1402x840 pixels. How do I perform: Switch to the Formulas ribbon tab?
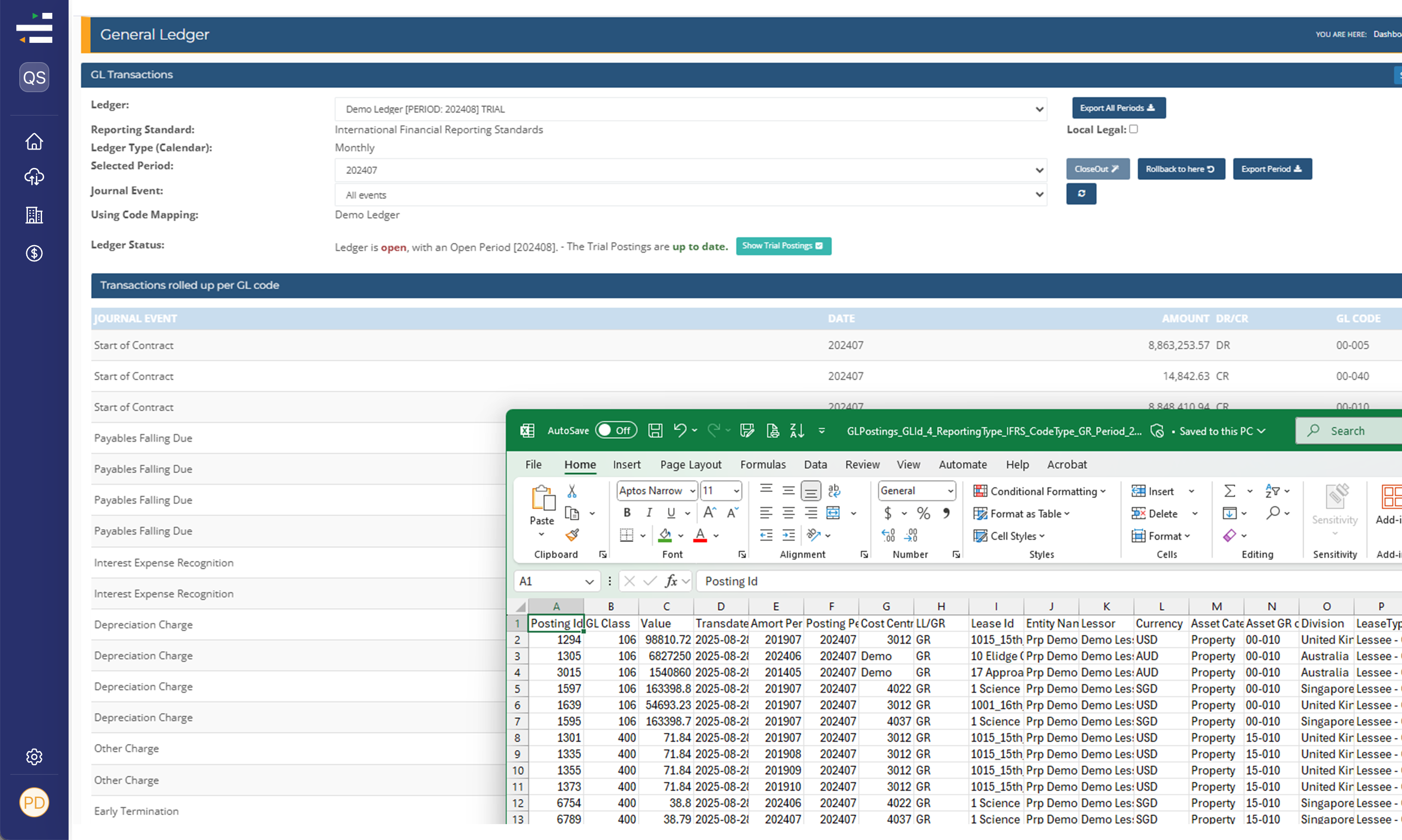(763, 465)
